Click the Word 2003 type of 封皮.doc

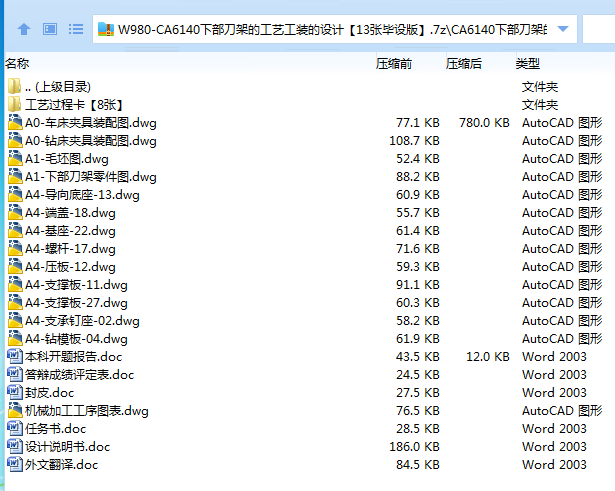[x=554, y=393]
